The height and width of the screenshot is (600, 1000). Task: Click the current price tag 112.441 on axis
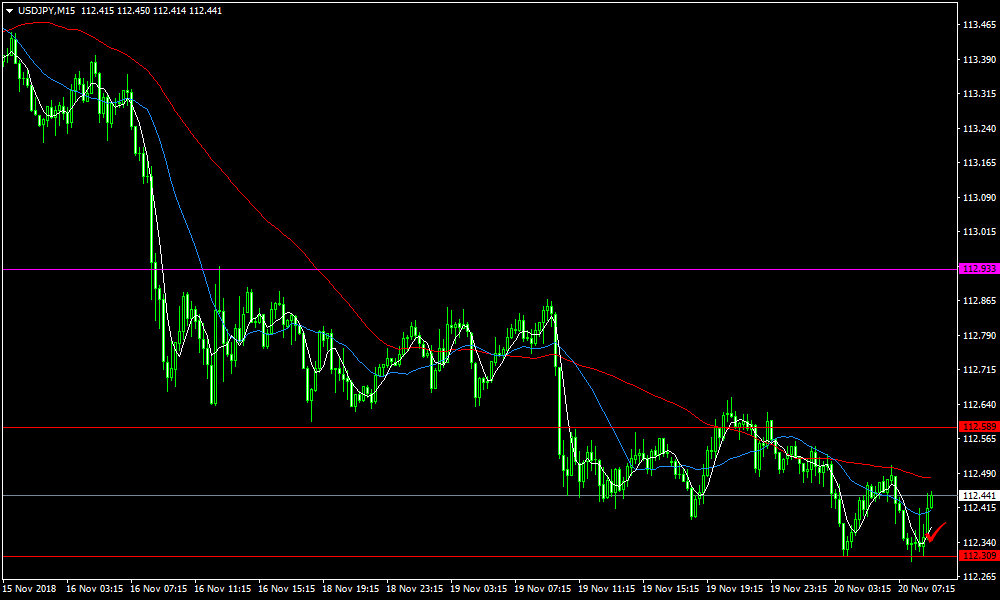pos(978,495)
